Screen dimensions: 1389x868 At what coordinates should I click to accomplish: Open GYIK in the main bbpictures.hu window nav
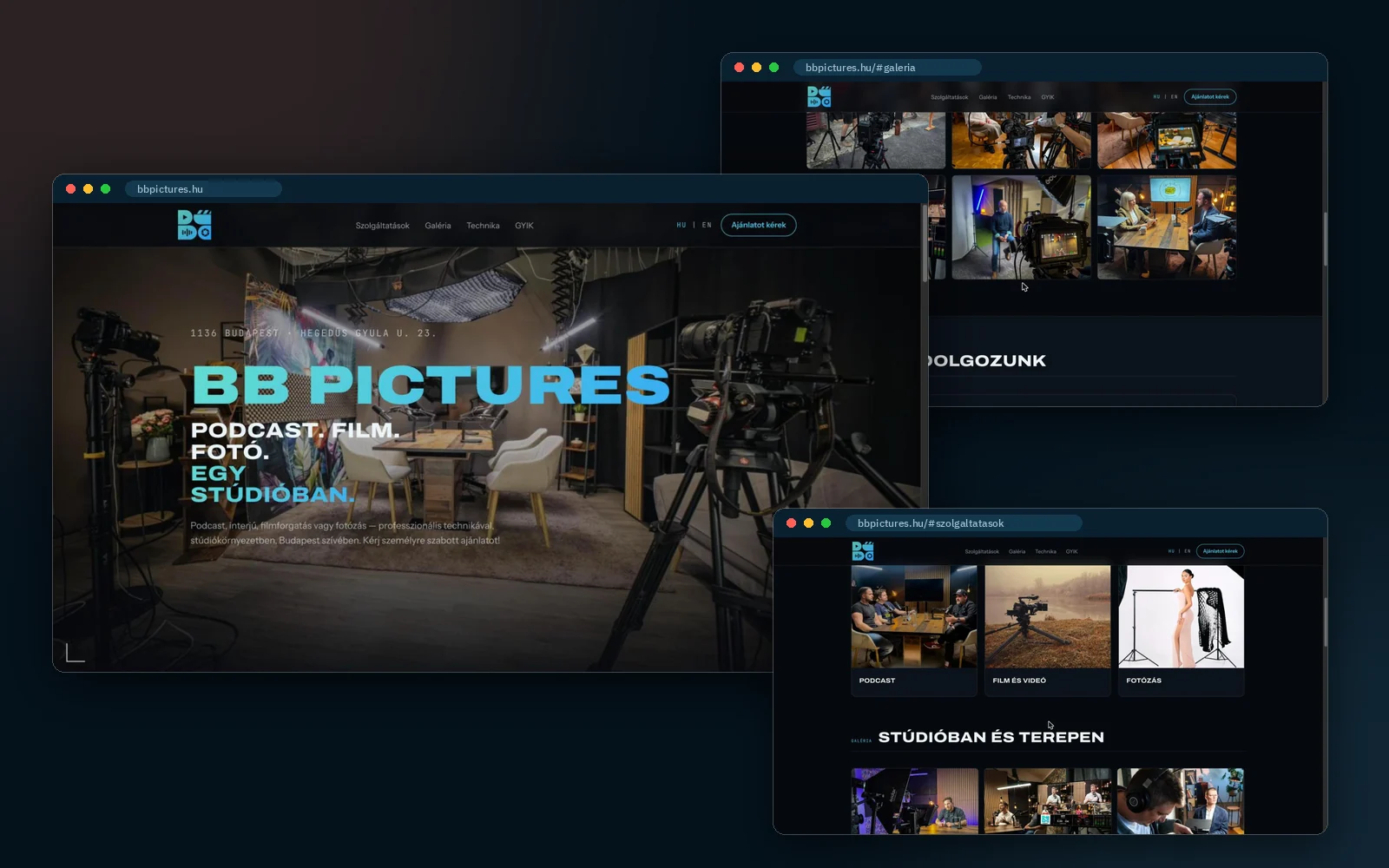[524, 226]
